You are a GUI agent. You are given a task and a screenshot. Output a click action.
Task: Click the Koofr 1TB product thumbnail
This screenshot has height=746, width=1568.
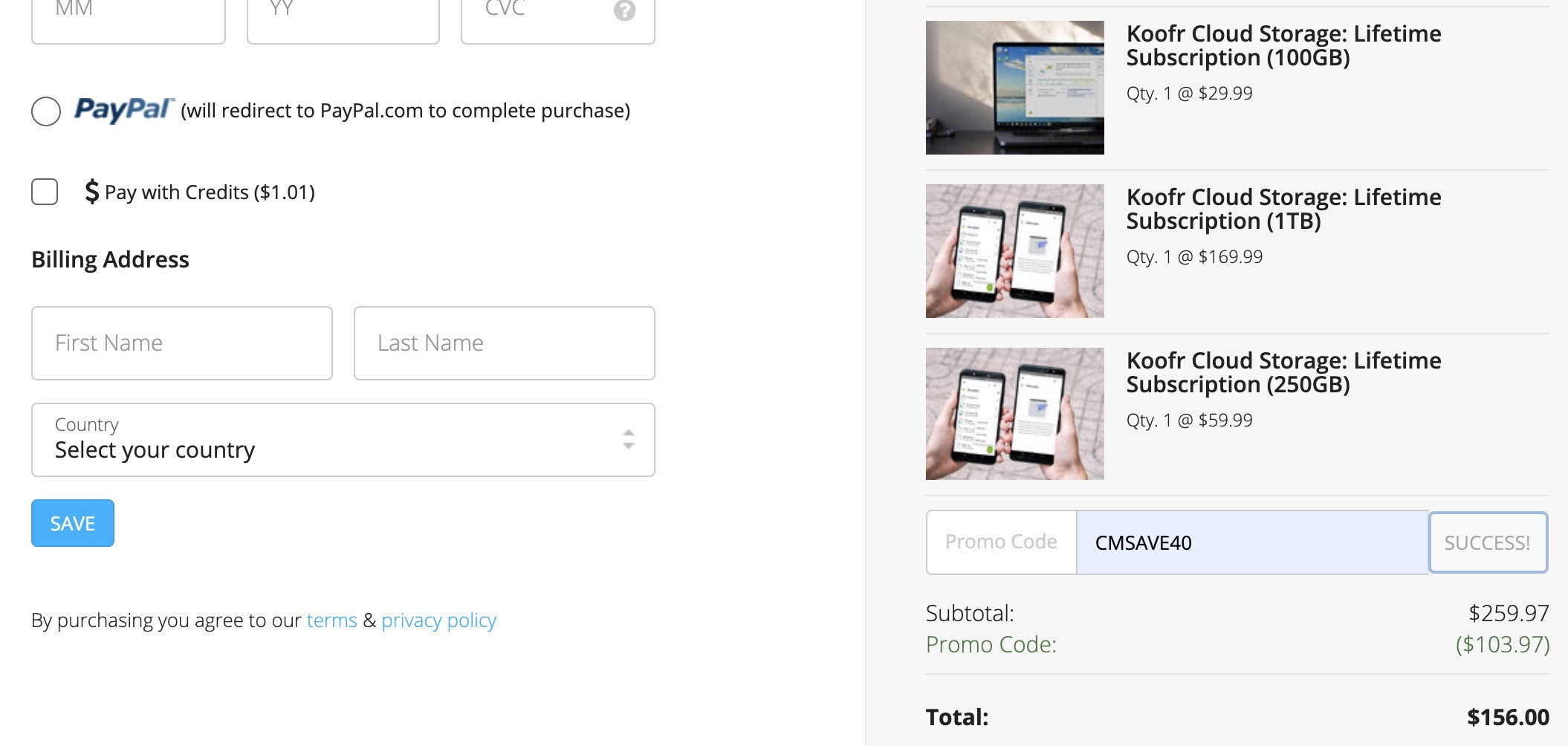(x=1014, y=251)
